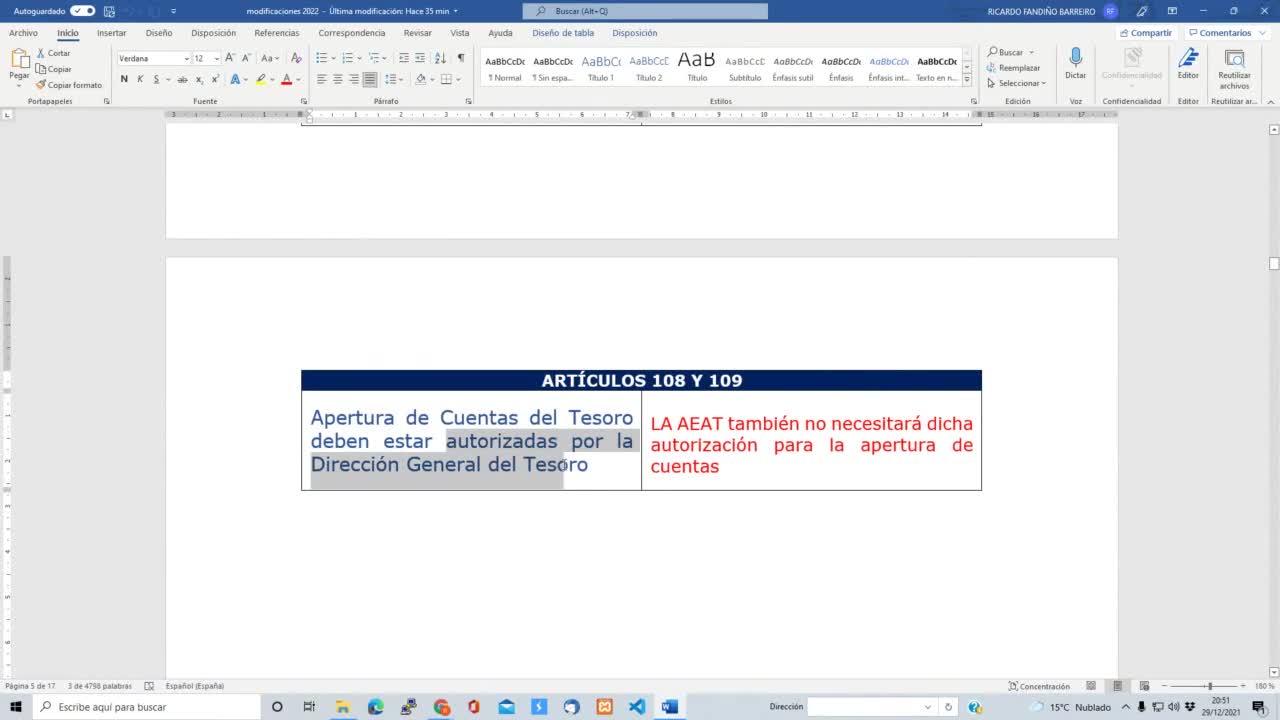Switch to the Revisar tab
This screenshot has width=1280, height=720.
point(417,33)
